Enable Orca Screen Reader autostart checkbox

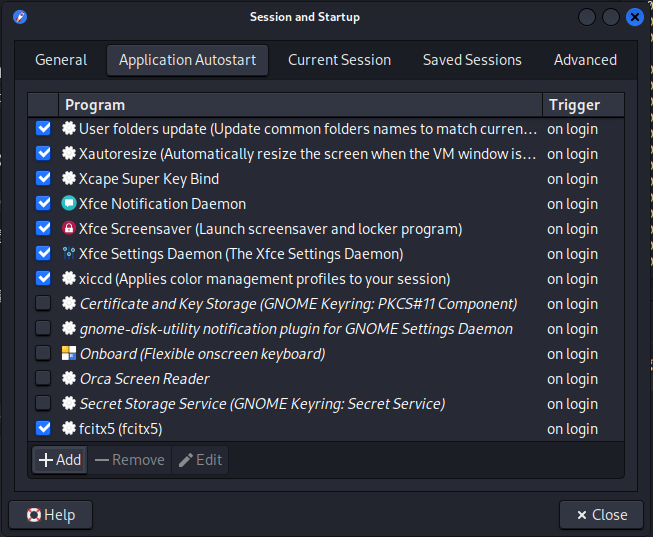[x=43, y=378]
